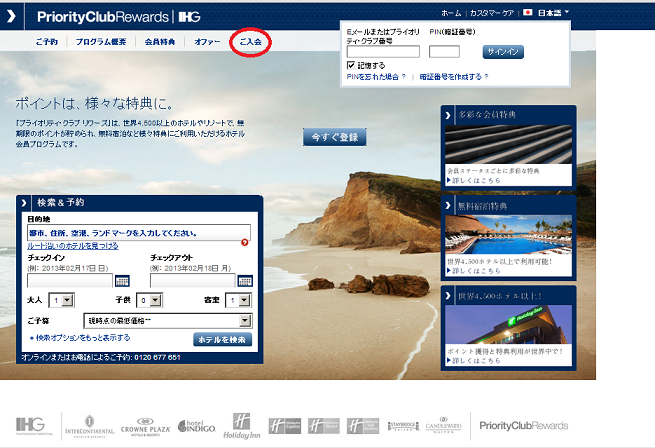Click the ホテルを検索 button

[223, 339]
